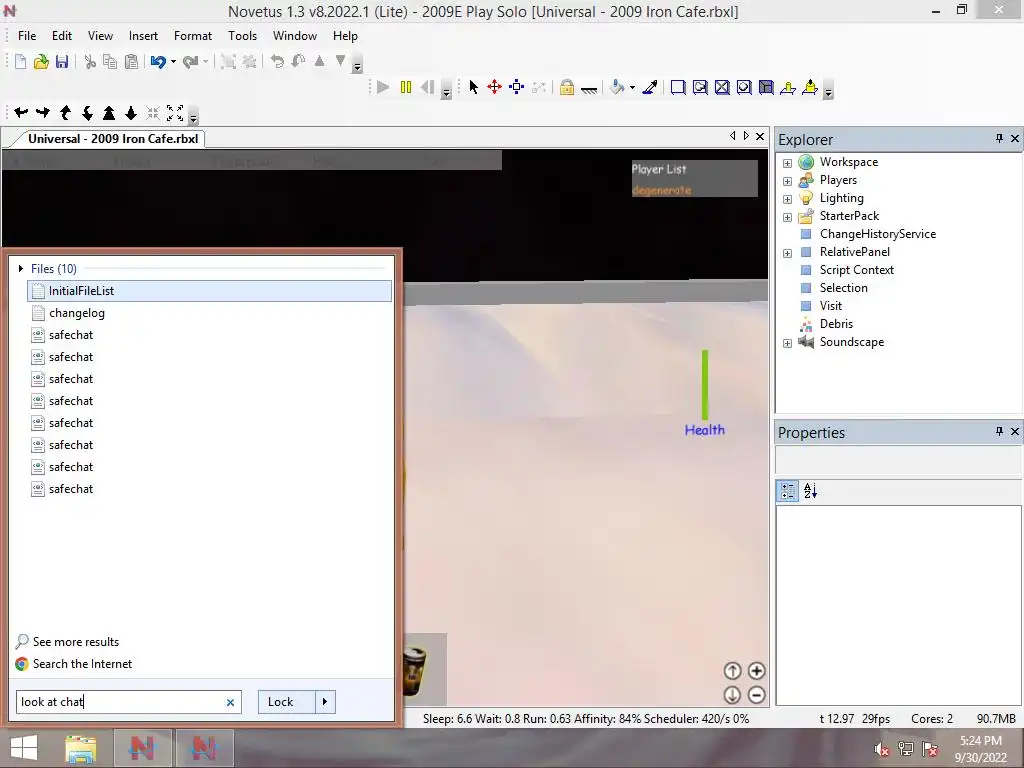Open the Window menu
Screen dimensions: 1024x768
coord(295,36)
